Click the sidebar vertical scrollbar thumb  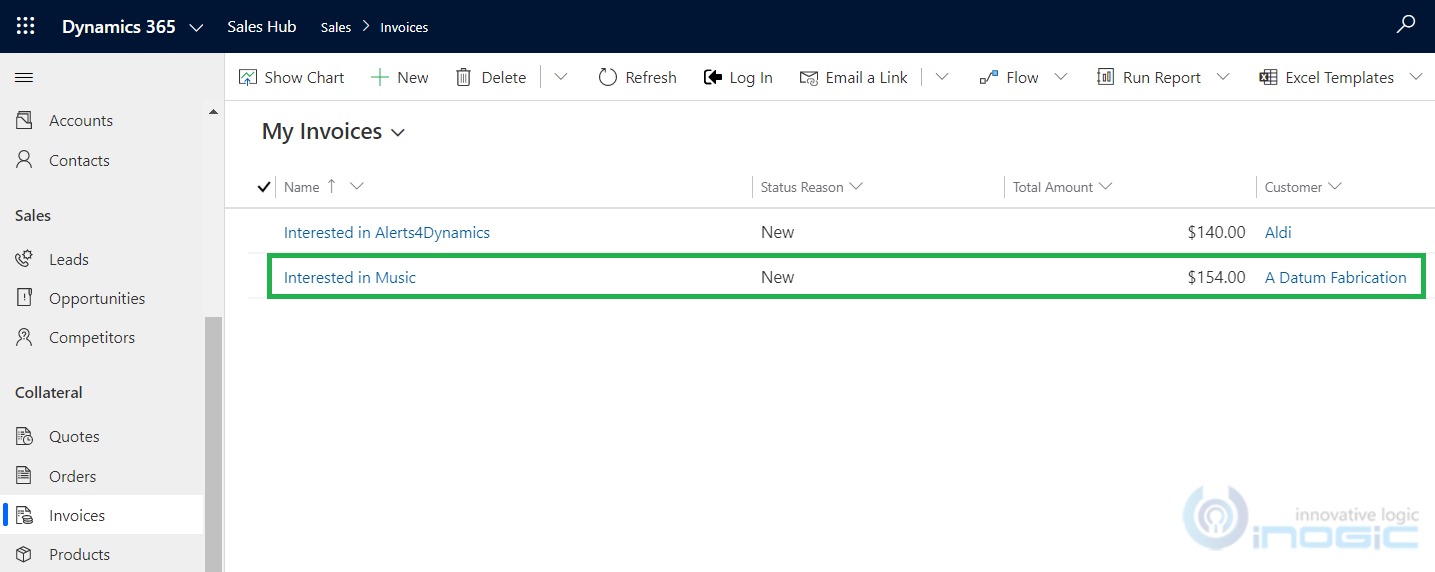click(x=213, y=444)
